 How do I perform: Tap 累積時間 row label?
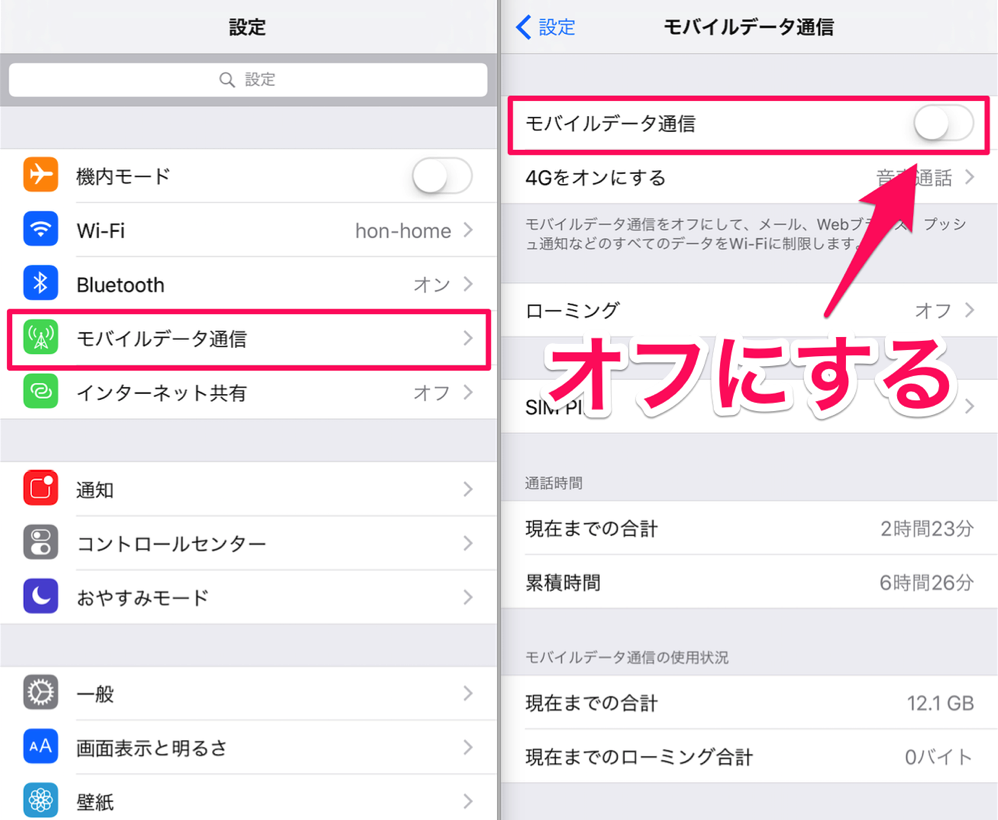pos(563,583)
